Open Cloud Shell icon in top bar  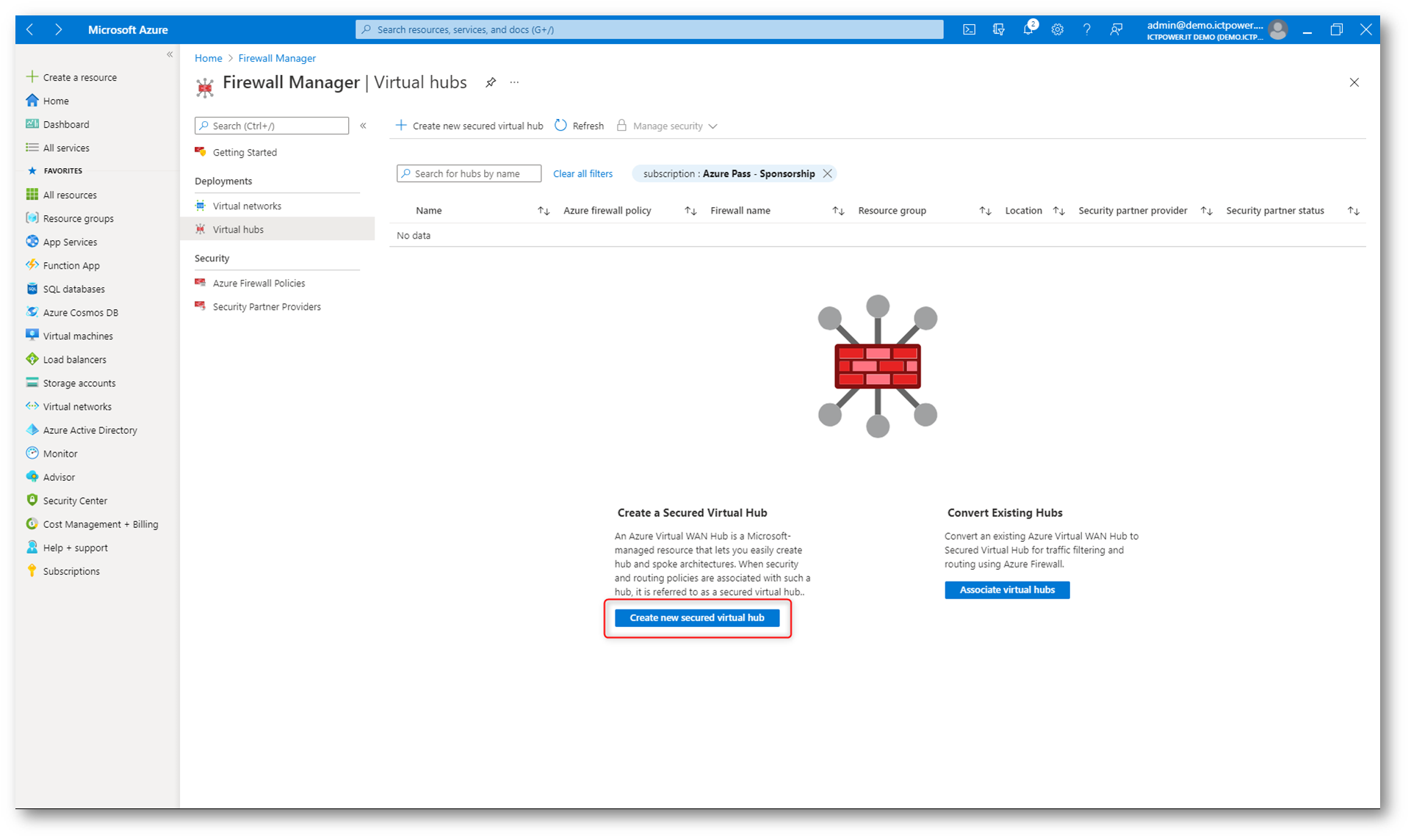(x=969, y=29)
